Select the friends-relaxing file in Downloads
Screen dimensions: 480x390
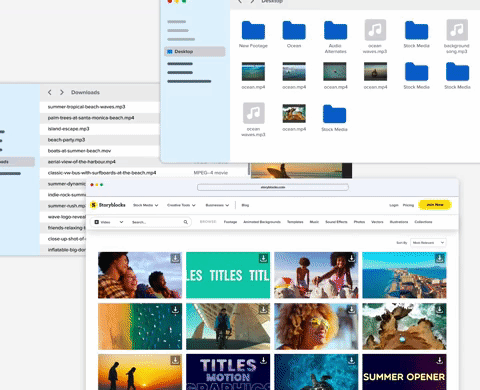pos(63,228)
